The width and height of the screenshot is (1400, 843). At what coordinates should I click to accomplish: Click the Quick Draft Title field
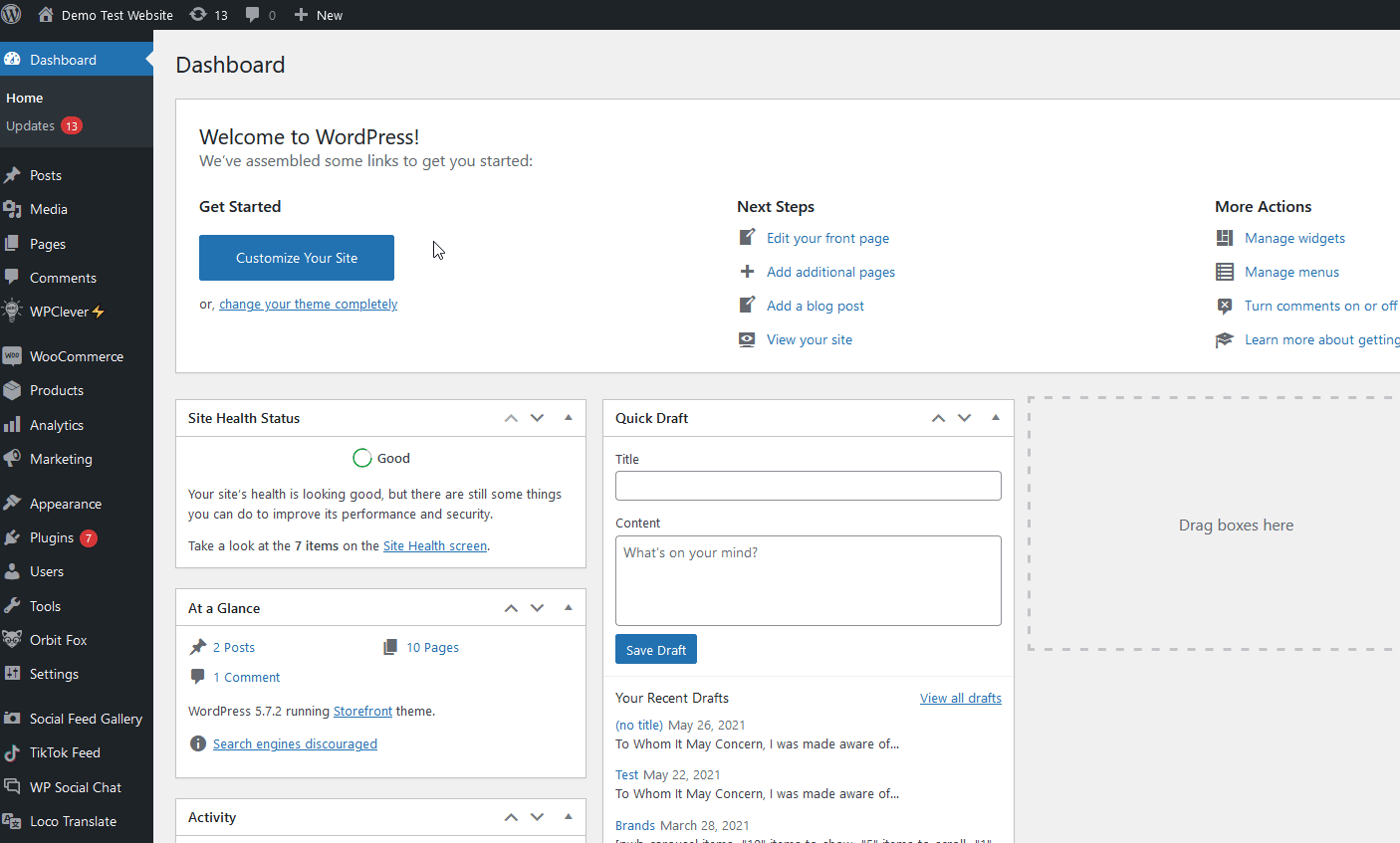click(809, 486)
